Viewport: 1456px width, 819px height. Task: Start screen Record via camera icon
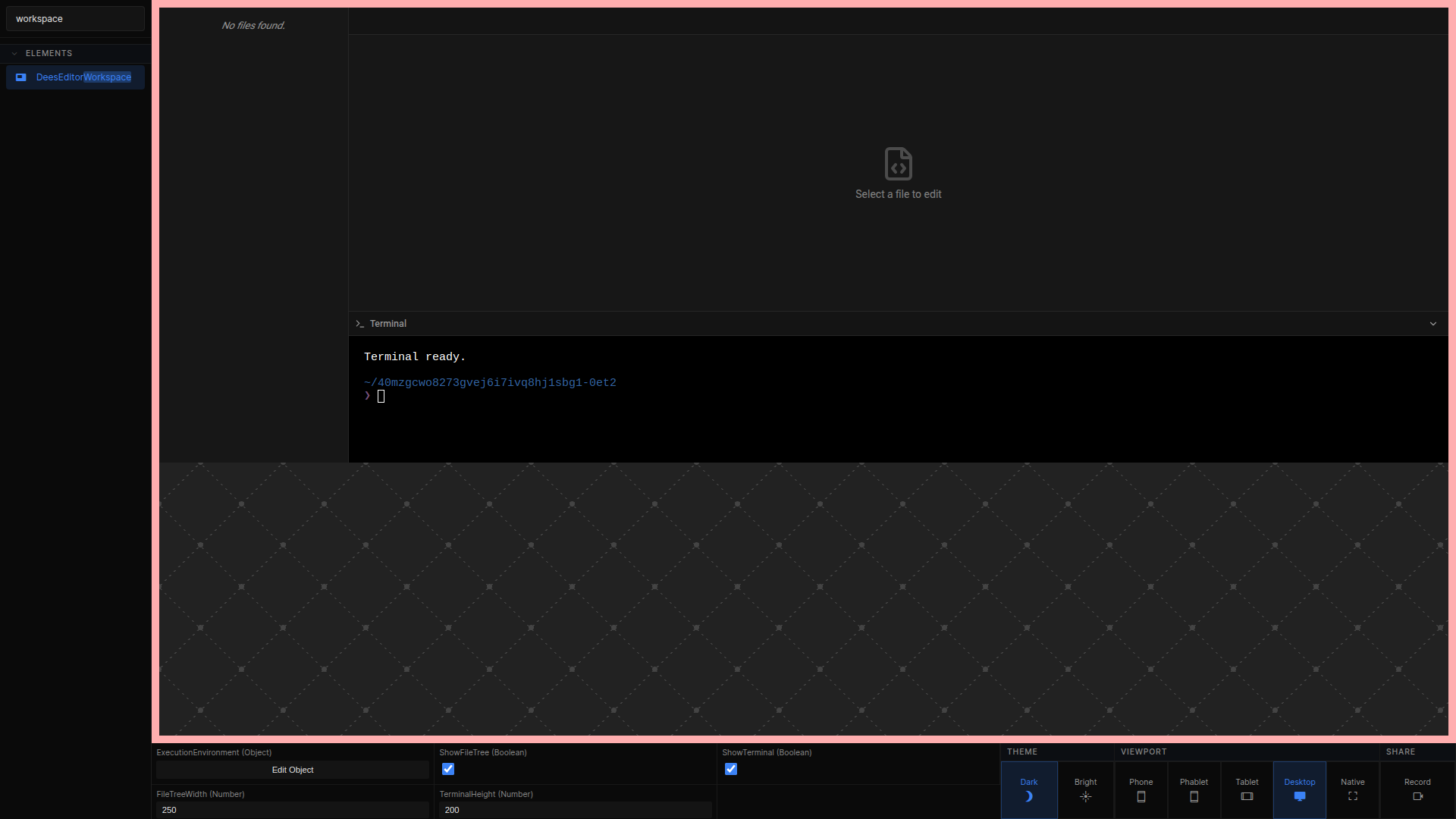[x=1417, y=796]
